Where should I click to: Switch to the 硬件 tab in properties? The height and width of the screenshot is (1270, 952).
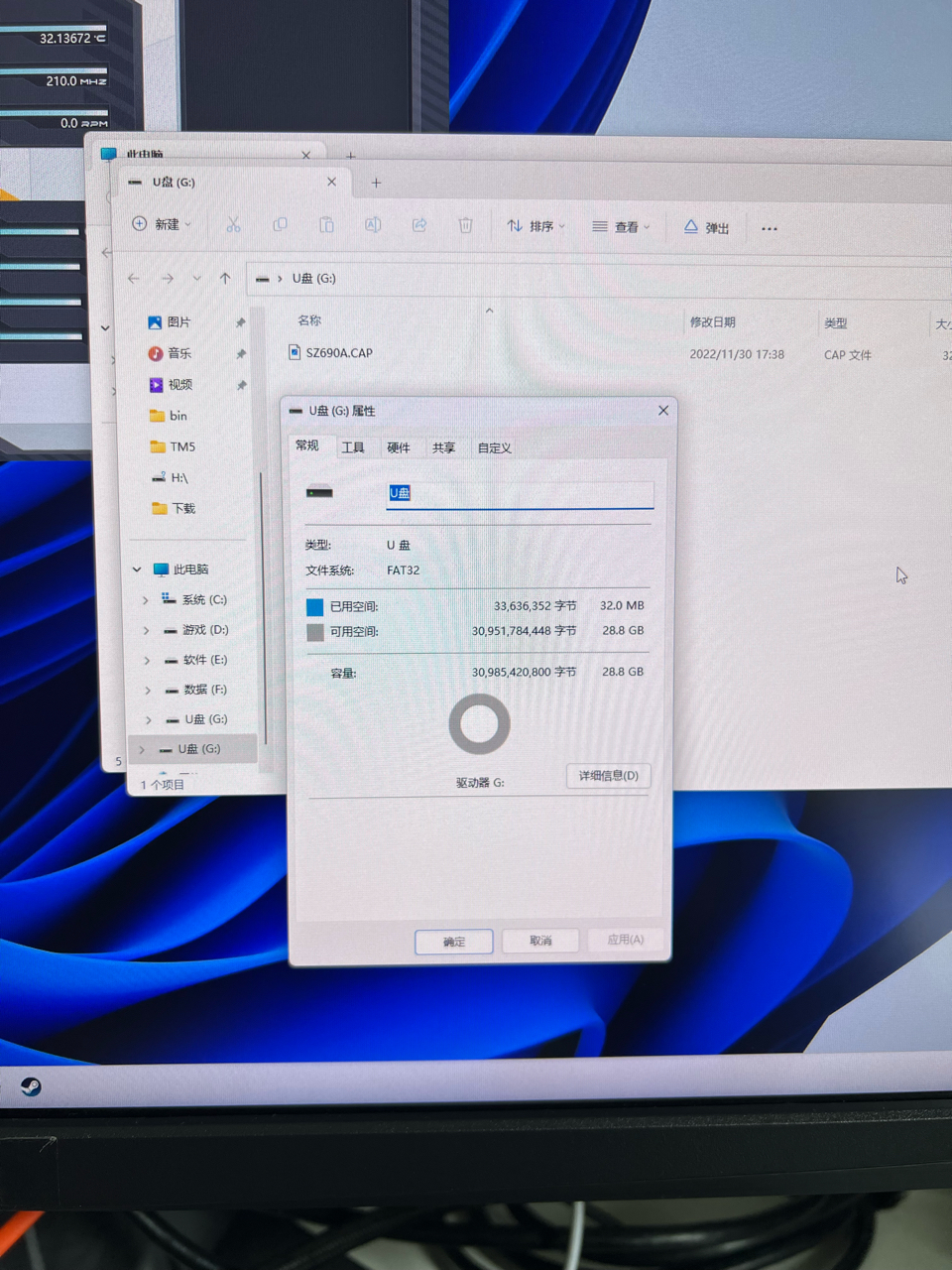pyautogui.click(x=398, y=447)
